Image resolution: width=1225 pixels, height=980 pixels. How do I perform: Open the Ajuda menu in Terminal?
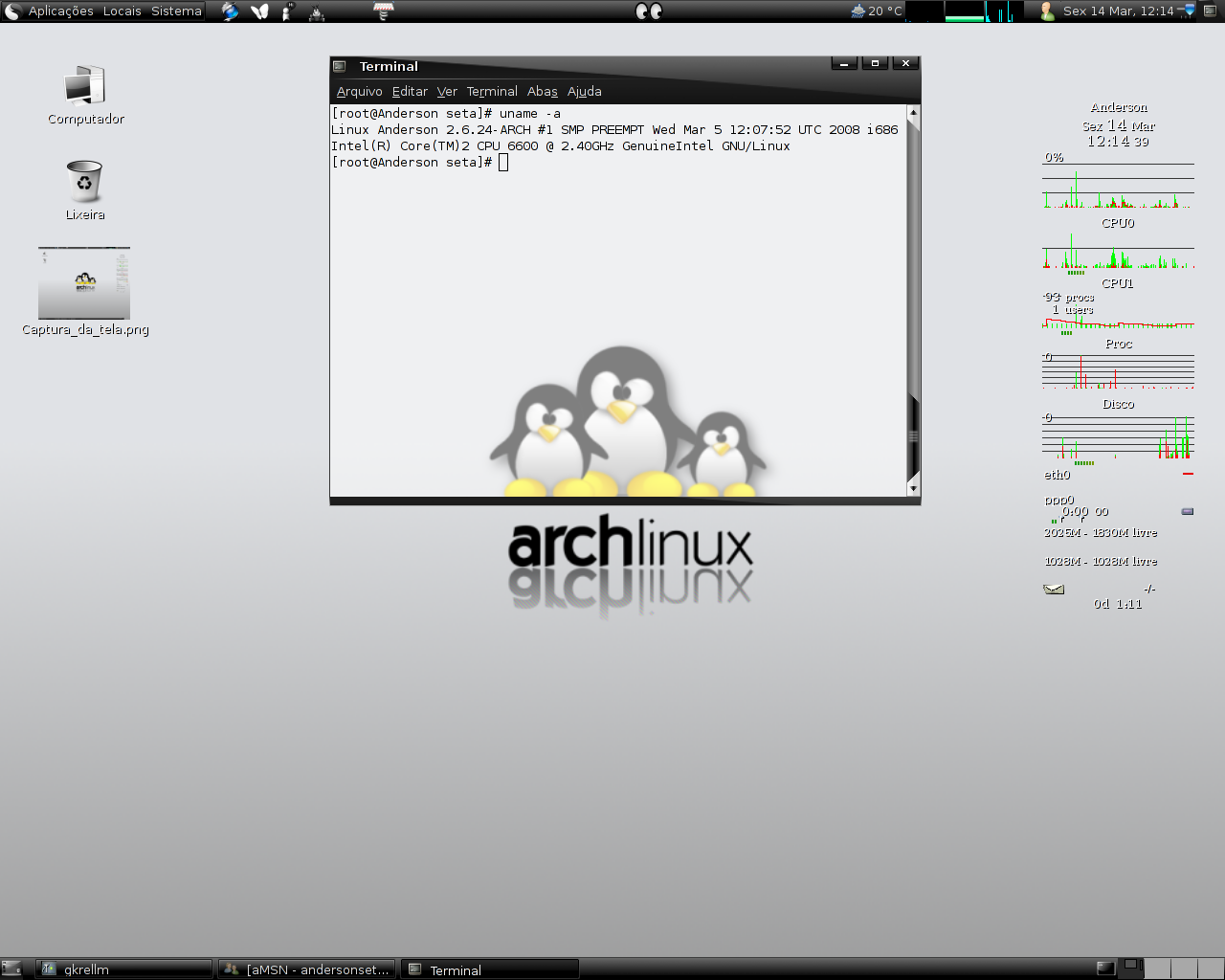584,92
